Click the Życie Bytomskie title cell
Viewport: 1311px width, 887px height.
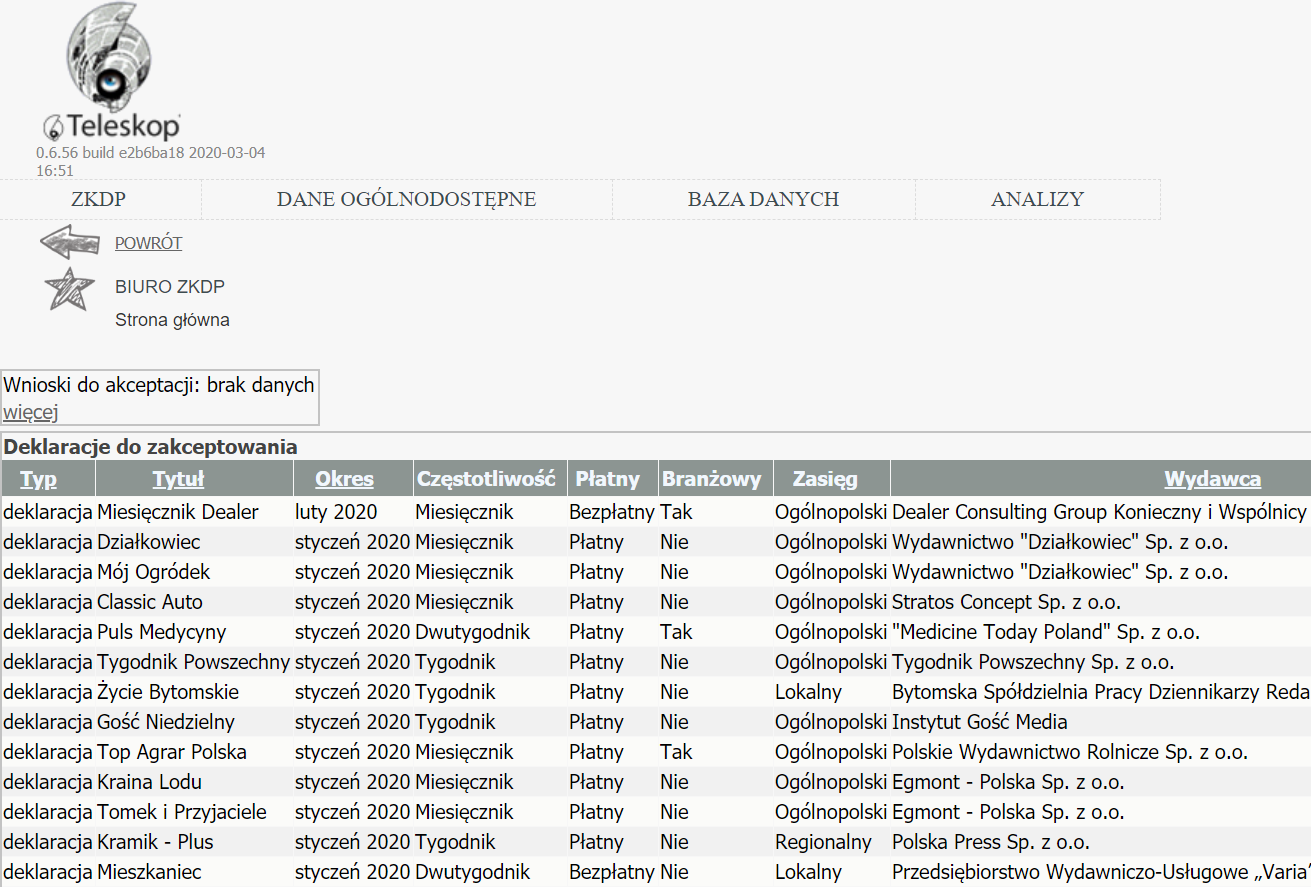pyautogui.click(x=168, y=692)
